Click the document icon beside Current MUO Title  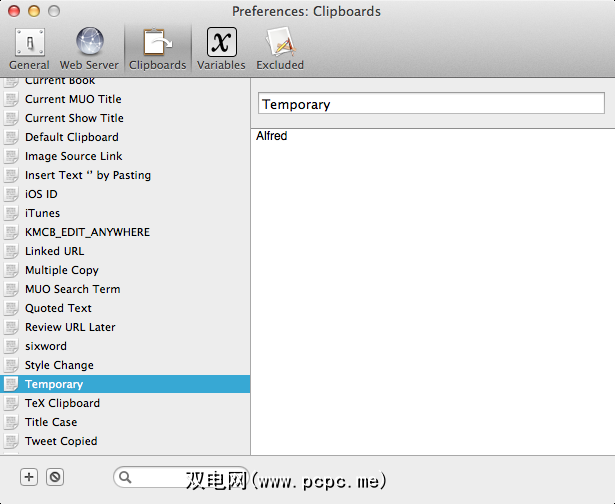[x=11, y=99]
